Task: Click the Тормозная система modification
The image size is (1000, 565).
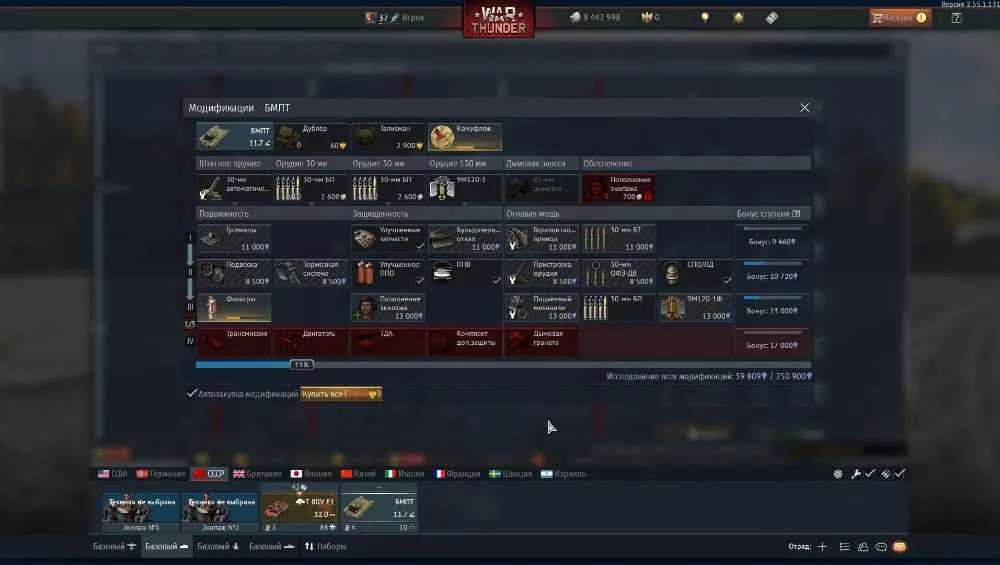Action: coord(311,273)
